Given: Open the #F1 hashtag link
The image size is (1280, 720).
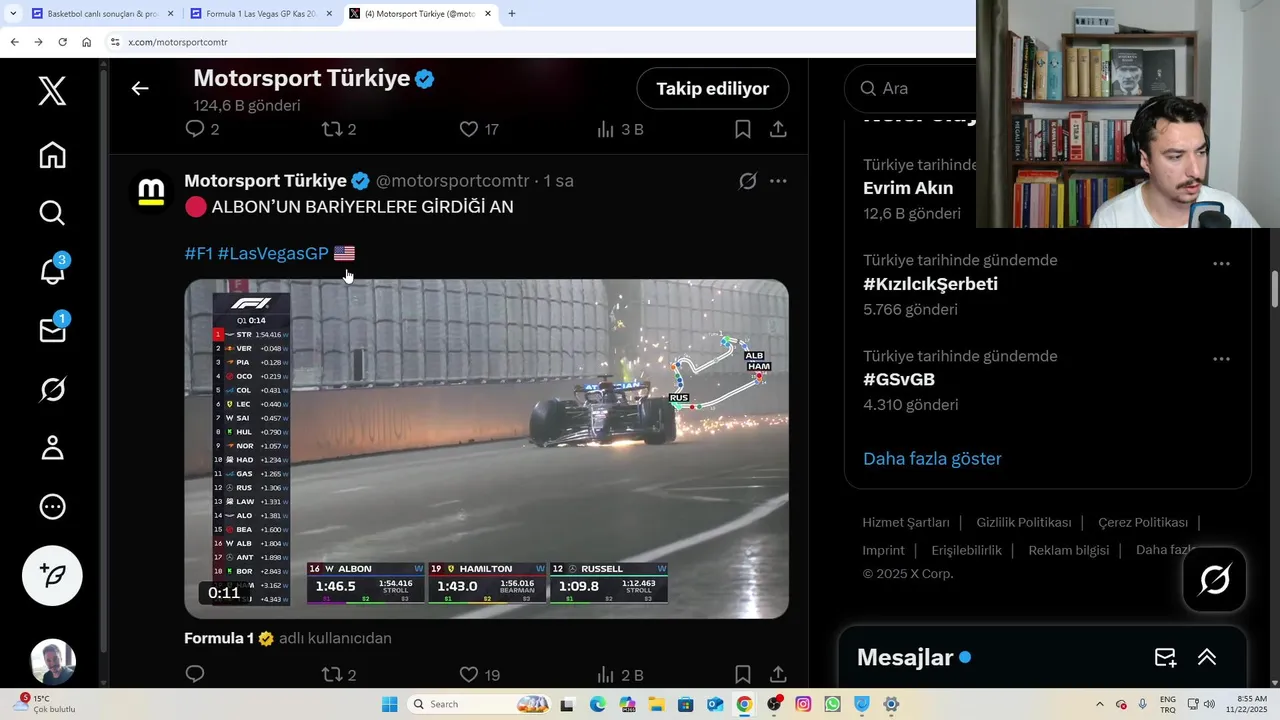Looking at the screenshot, I should 199,253.
